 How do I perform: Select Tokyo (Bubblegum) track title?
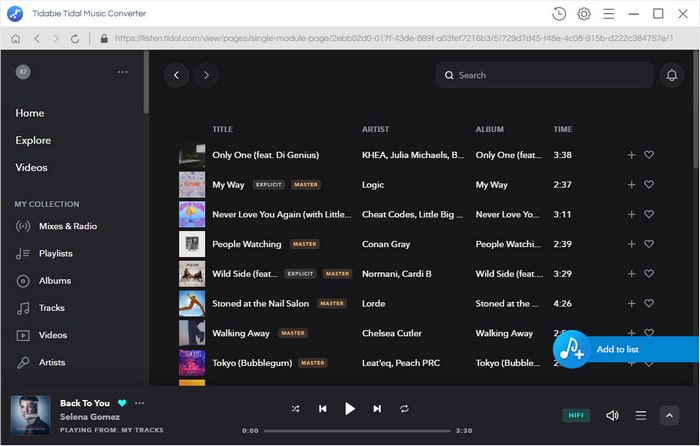point(252,363)
